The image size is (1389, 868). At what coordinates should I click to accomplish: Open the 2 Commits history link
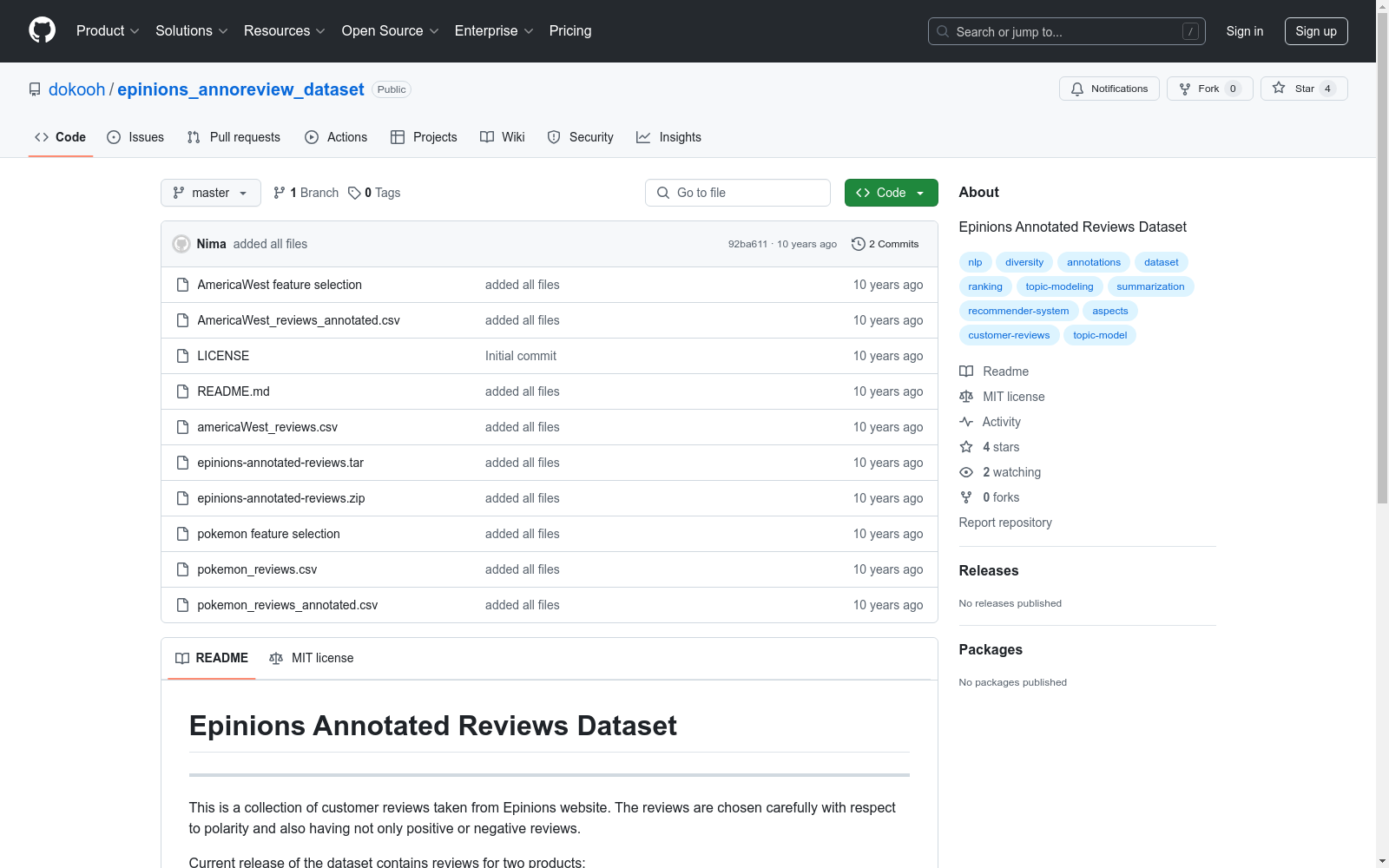[x=885, y=244]
